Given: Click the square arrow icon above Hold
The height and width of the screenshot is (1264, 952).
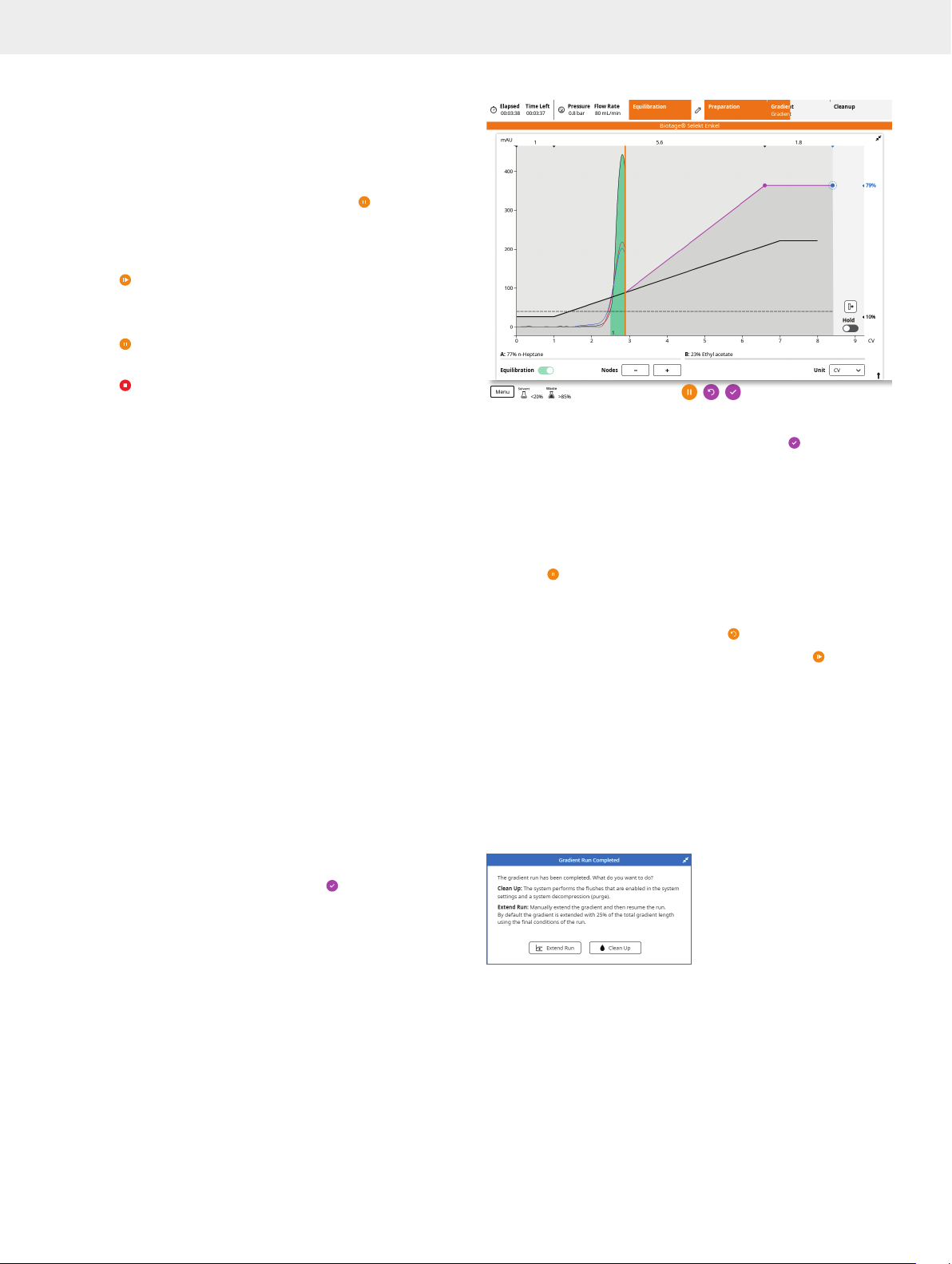Looking at the screenshot, I should [851, 307].
